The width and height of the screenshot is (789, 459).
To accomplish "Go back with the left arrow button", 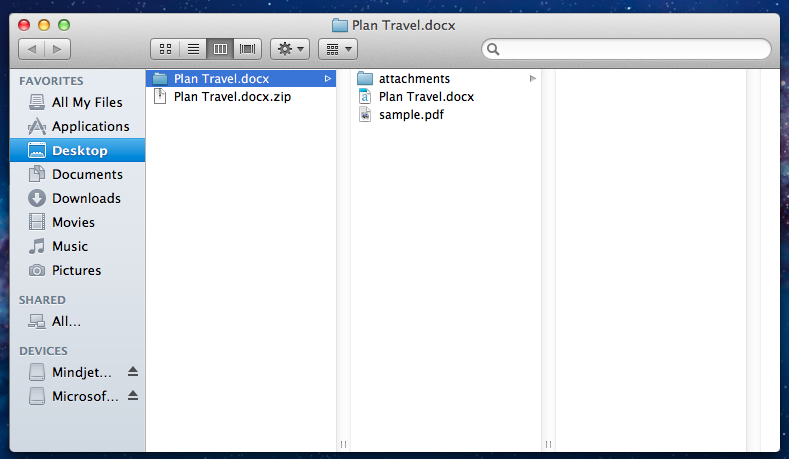I will pos(32,49).
